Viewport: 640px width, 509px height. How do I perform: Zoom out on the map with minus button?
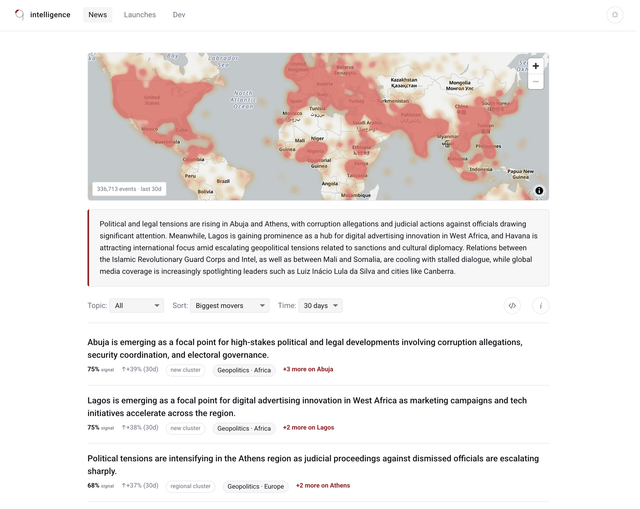coord(536,82)
